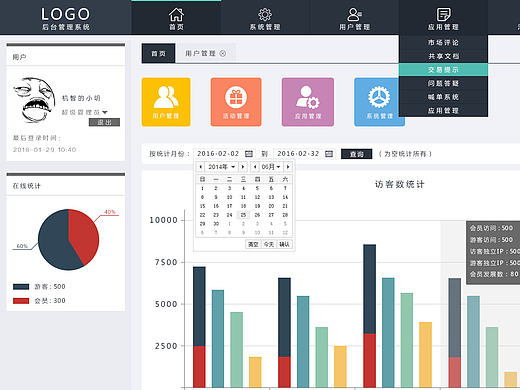Open the 06月 month dropdown in calendar
The image size is (520, 390).
tap(271, 167)
